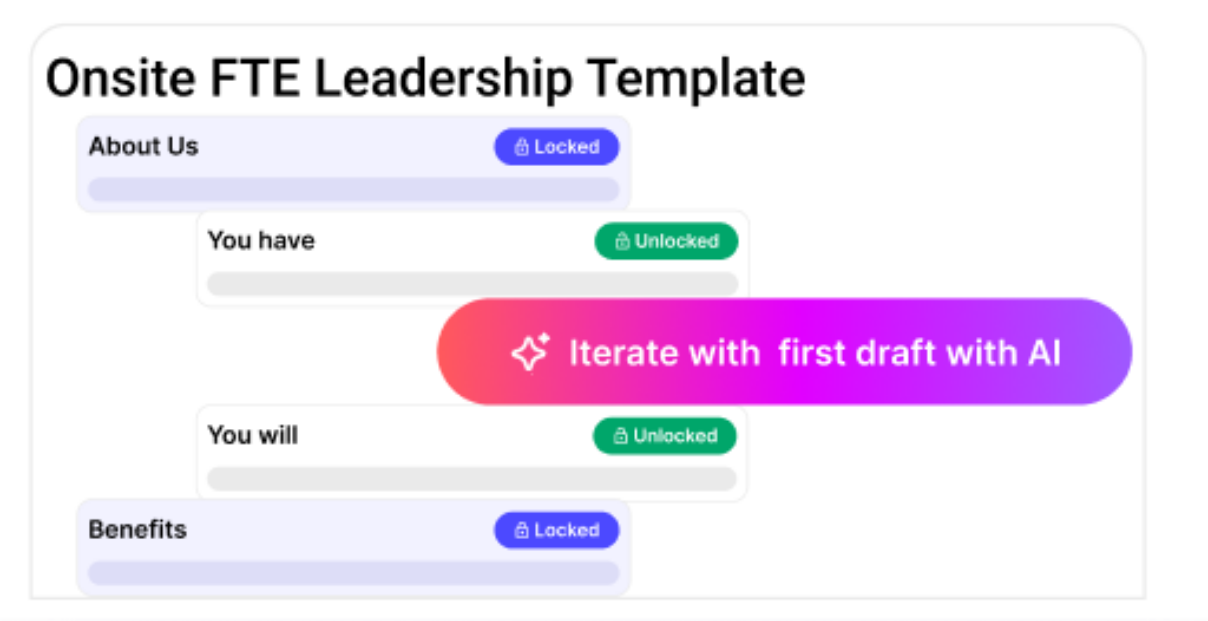Click the open padlock icon beside You will
This screenshot has width=1208, height=621.
621,436
